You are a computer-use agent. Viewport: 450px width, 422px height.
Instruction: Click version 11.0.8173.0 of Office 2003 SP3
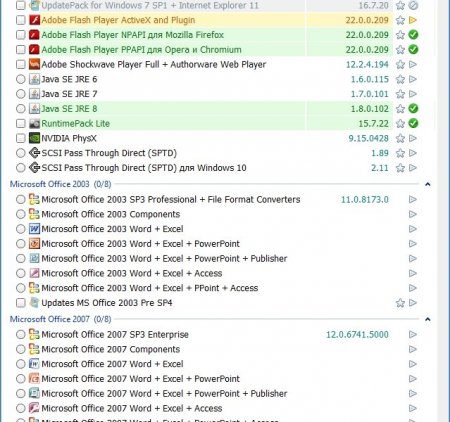coord(365,200)
